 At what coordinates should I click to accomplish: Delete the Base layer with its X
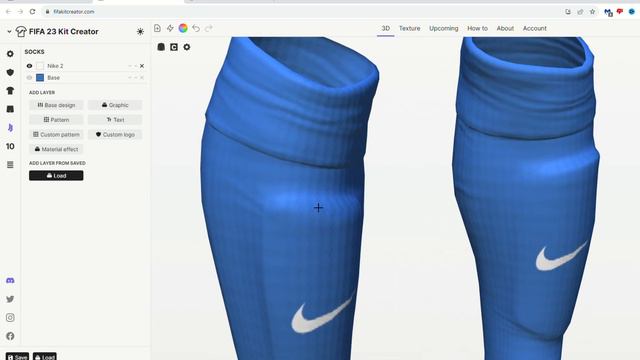click(x=142, y=78)
